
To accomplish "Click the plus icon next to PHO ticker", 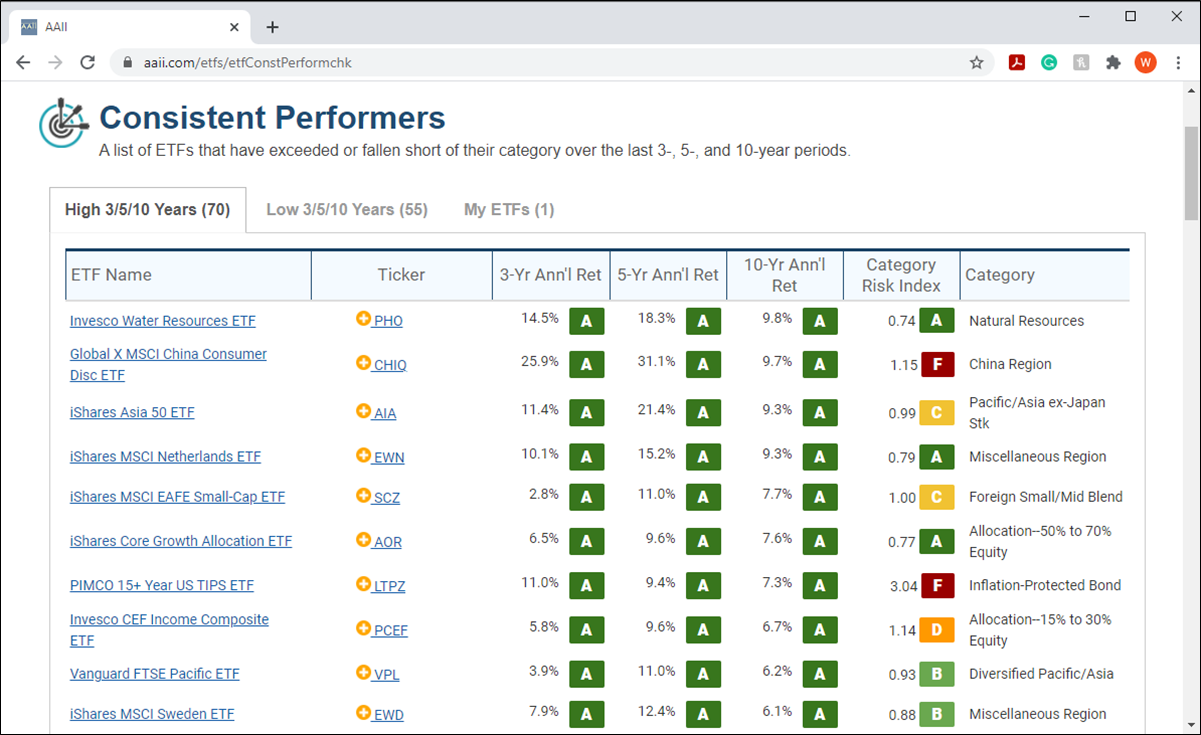I will (x=363, y=319).
